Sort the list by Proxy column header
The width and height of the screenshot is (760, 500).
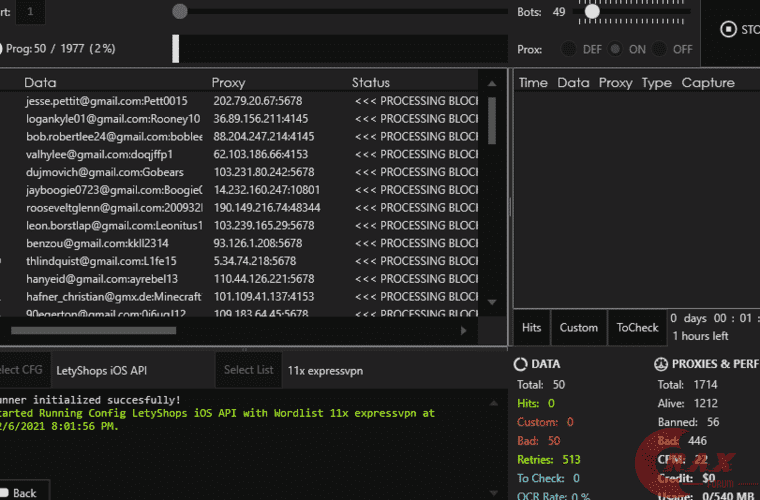[228, 82]
